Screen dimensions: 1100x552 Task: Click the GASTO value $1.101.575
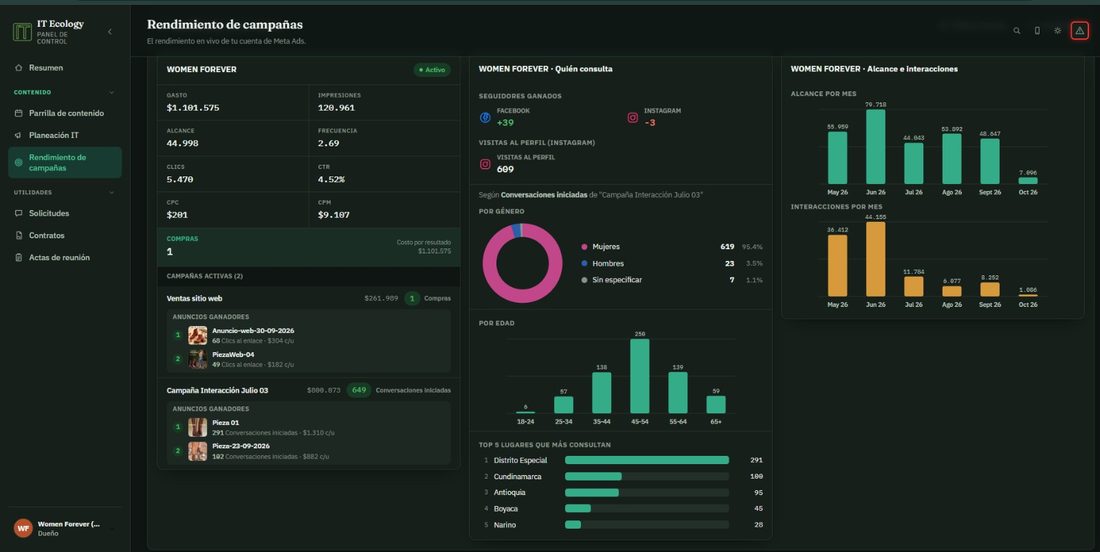click(193, 108)
